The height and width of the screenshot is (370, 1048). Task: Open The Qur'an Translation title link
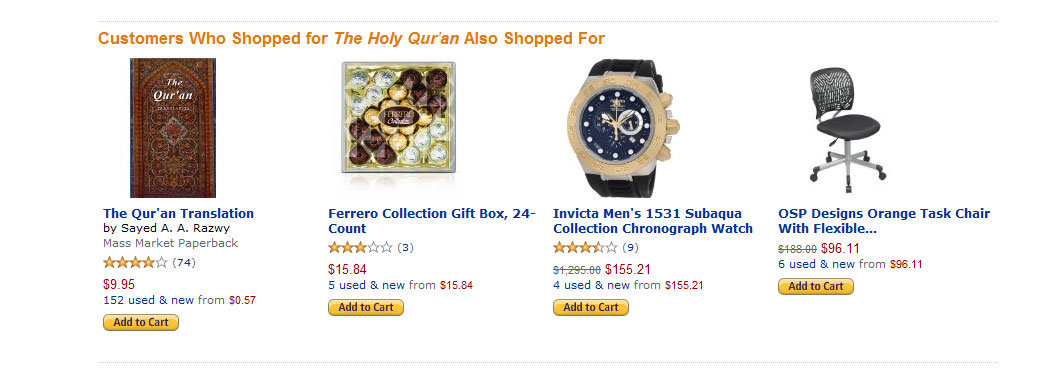click(178, 214)
